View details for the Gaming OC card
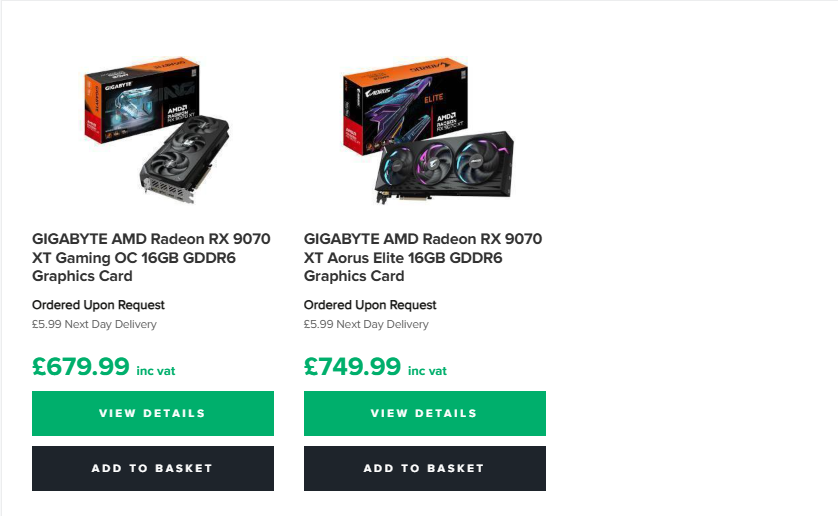 pos(152,413)
